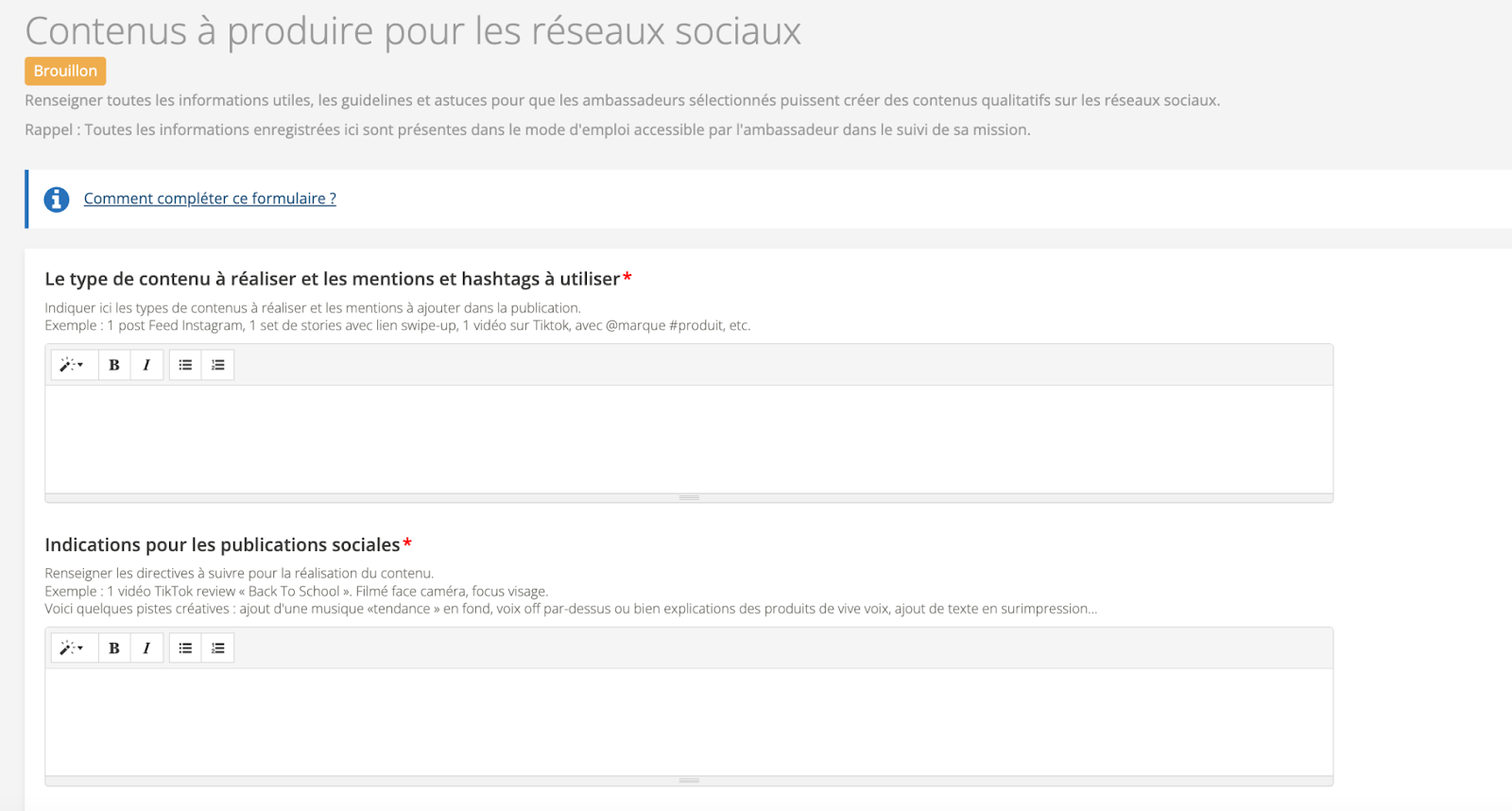
Task: Click text area under Indications pour les publications
Action: [x=688, y=722]
